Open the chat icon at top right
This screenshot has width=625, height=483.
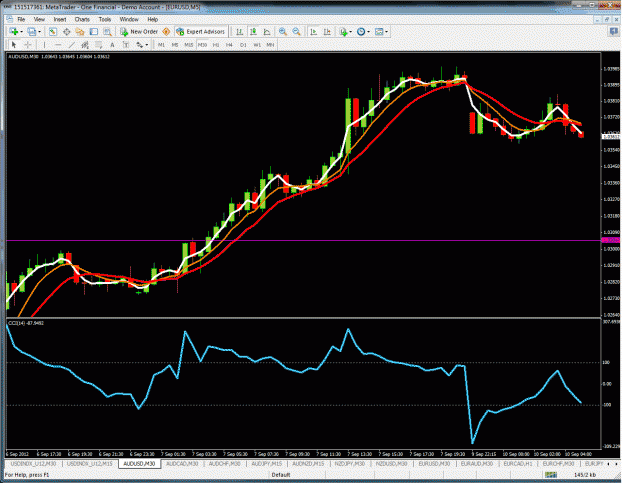click(x=614, y=31)
